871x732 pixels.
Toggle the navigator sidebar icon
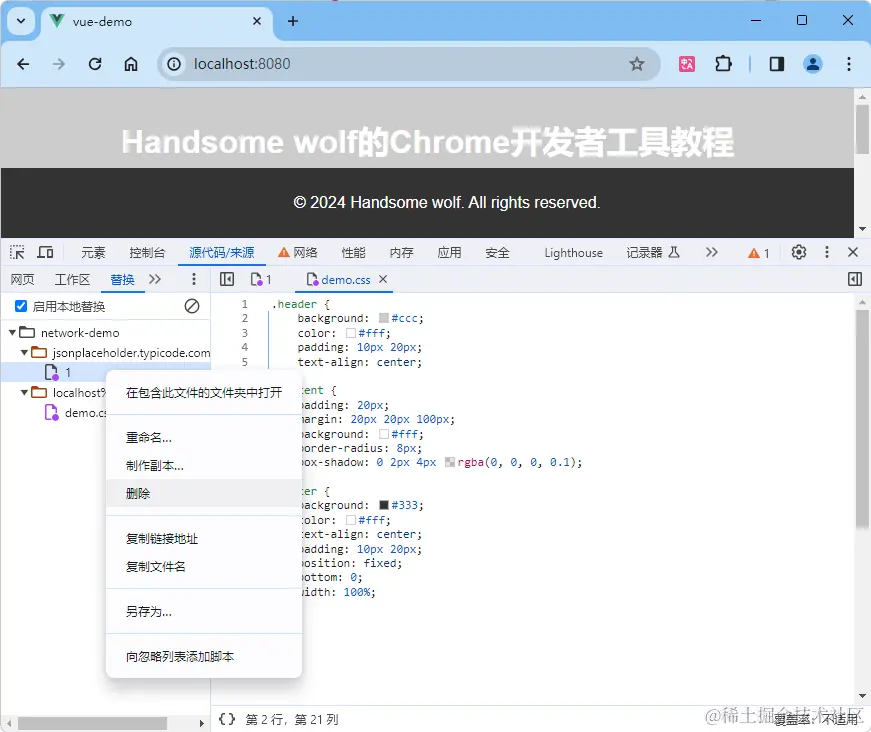[227, 279]
